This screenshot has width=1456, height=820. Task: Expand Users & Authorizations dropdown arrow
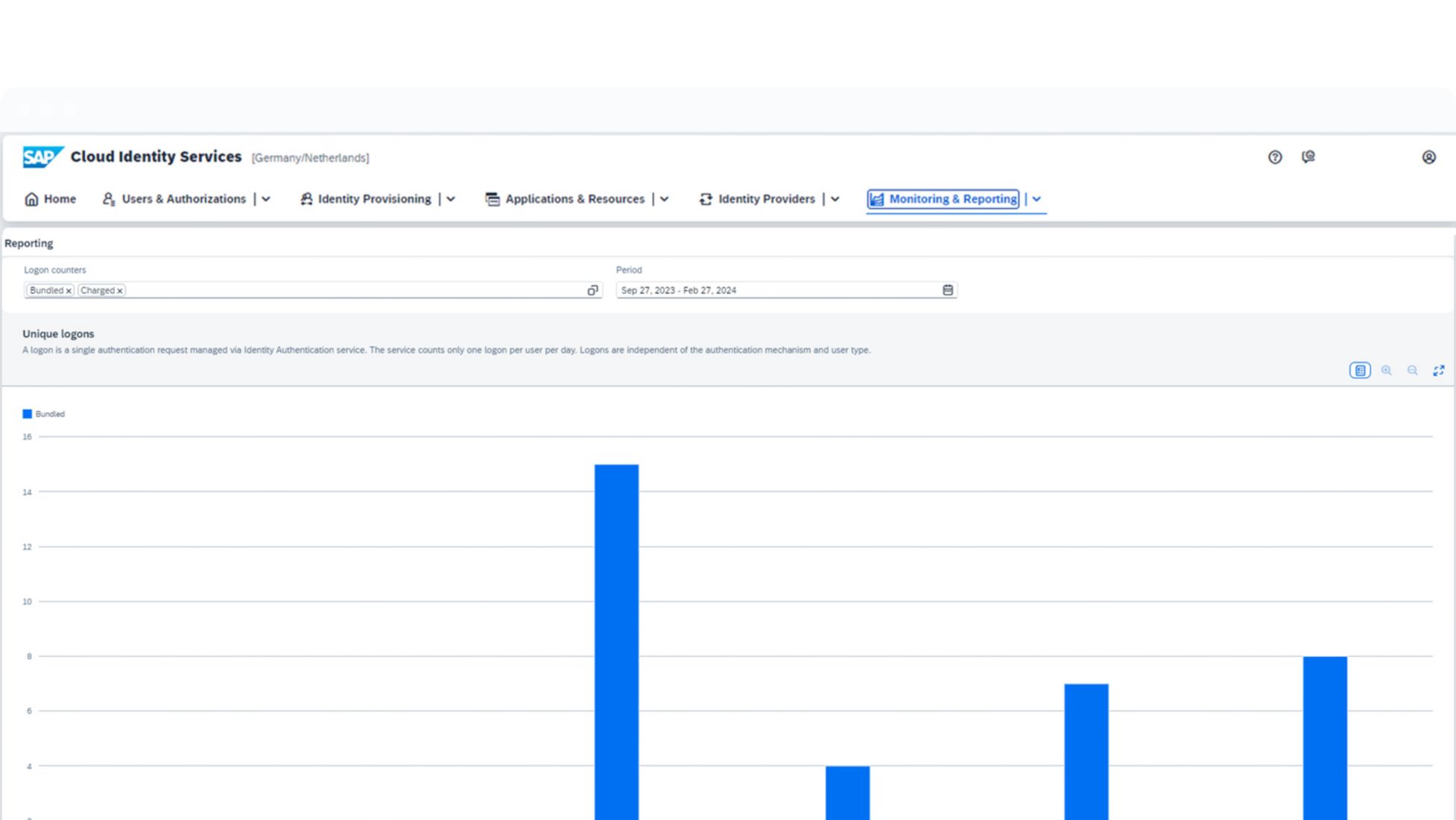pyautogui.click(x=266, y=199)
